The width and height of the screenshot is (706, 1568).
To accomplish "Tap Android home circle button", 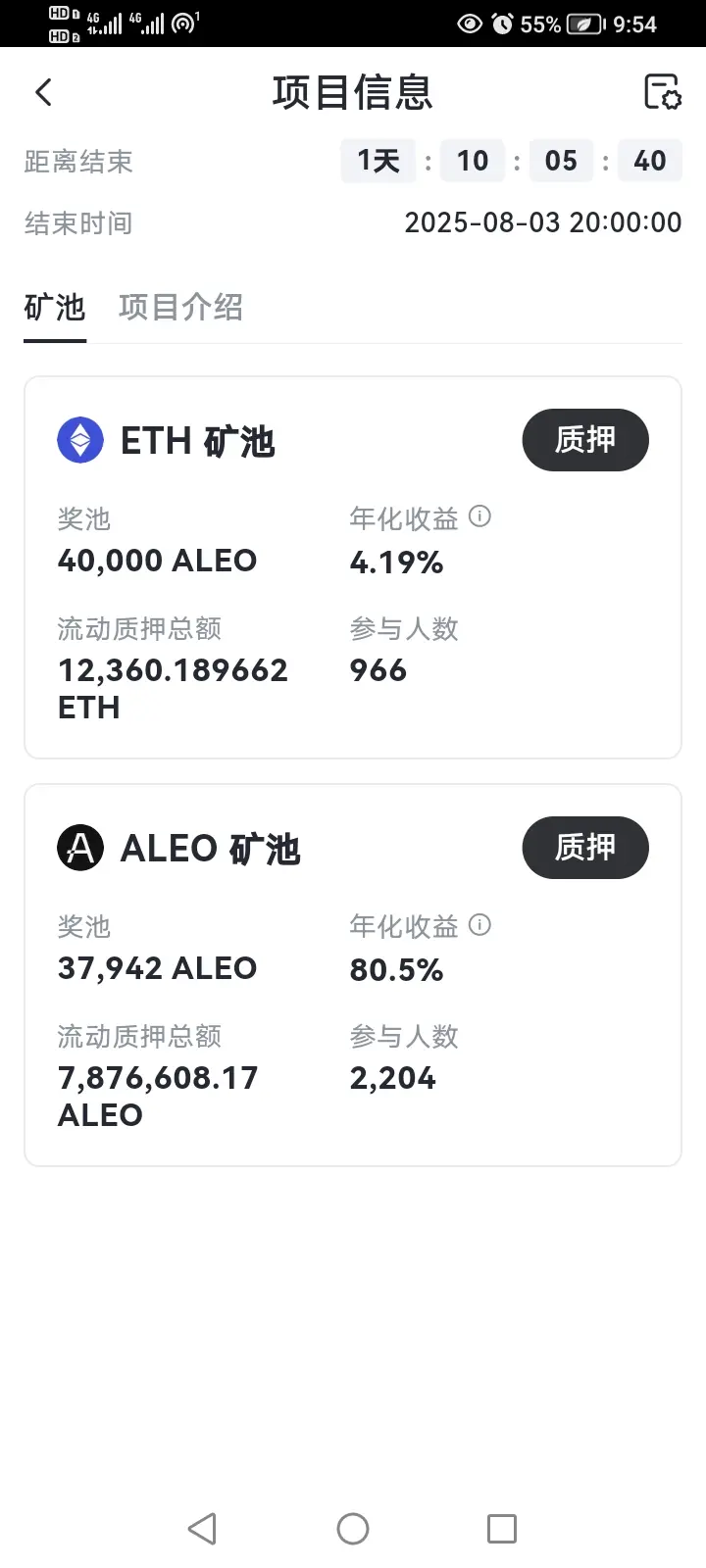I will [x=353, y=1529].
